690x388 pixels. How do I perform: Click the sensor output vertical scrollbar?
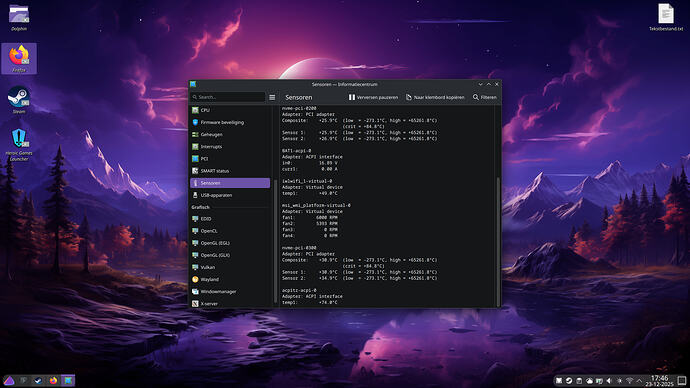[498, 241]
